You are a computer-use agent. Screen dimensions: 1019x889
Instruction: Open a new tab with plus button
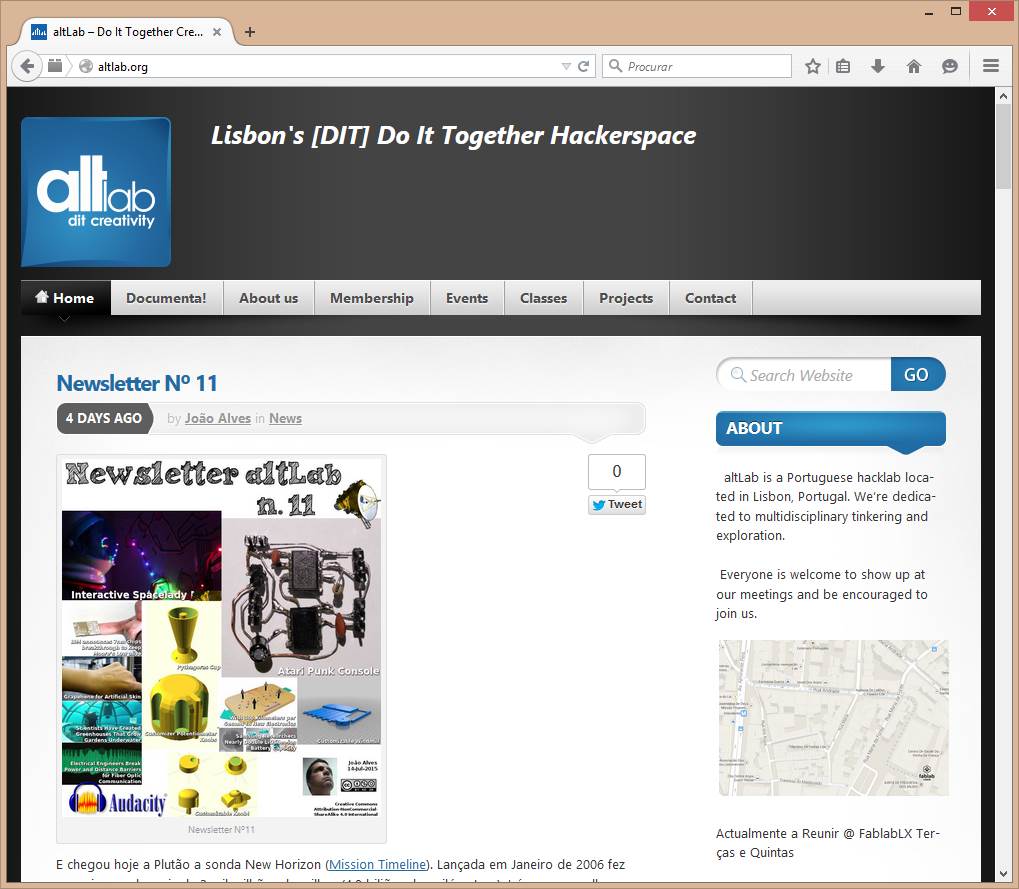coord(250,32)
